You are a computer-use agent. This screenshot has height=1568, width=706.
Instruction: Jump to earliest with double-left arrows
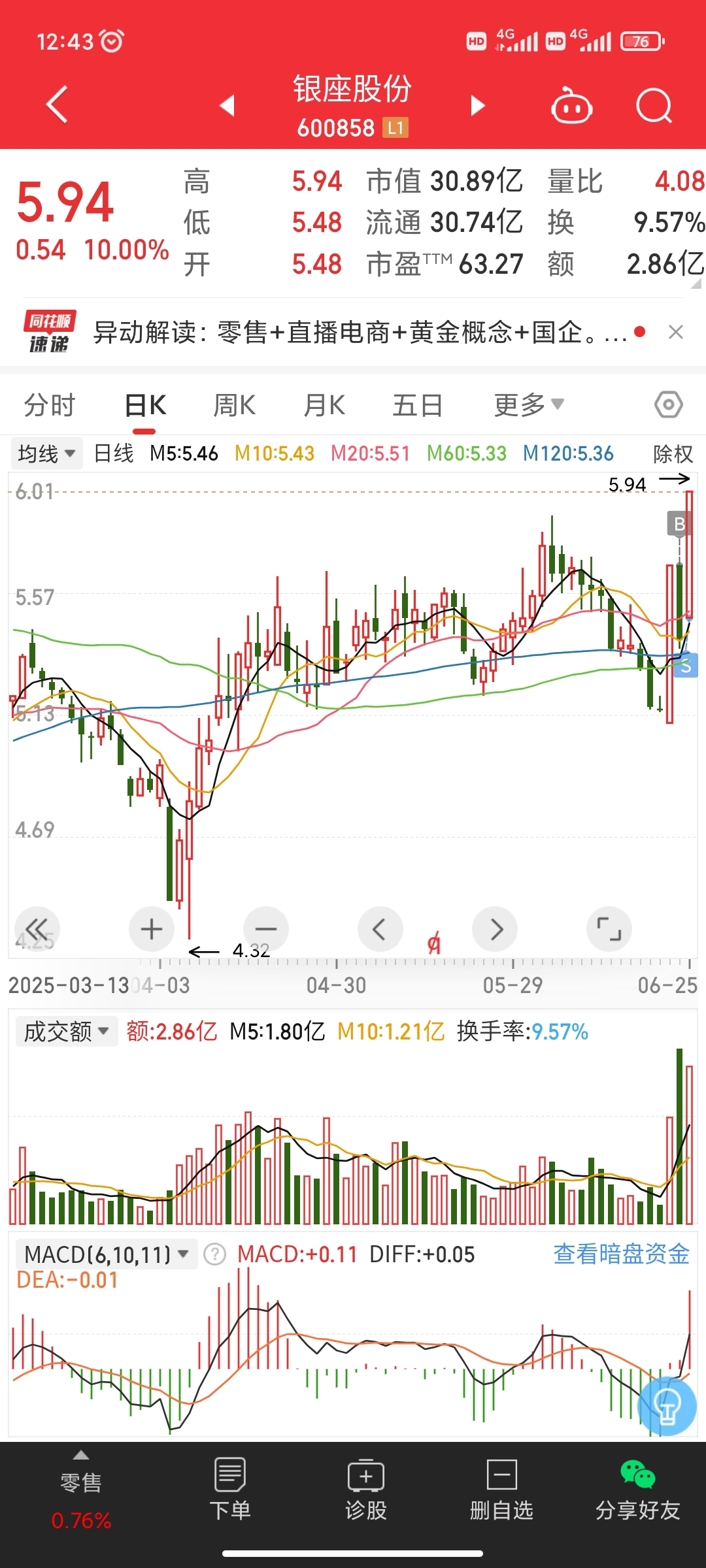coord(37,929)
